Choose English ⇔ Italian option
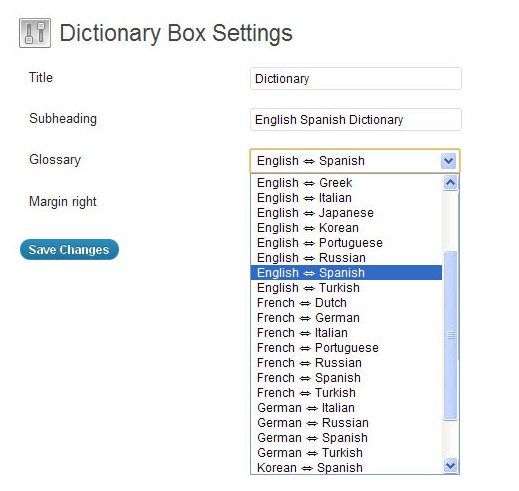Screen dimensions: 519x491 tap(346, 198)
